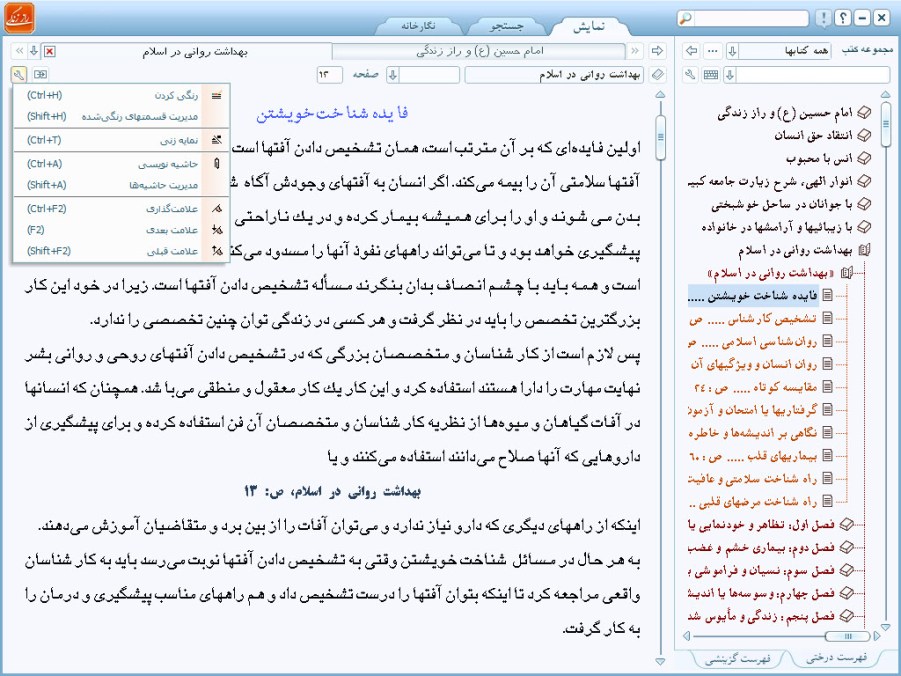Switch to the جستجو tab

click(x=506, y=26)
